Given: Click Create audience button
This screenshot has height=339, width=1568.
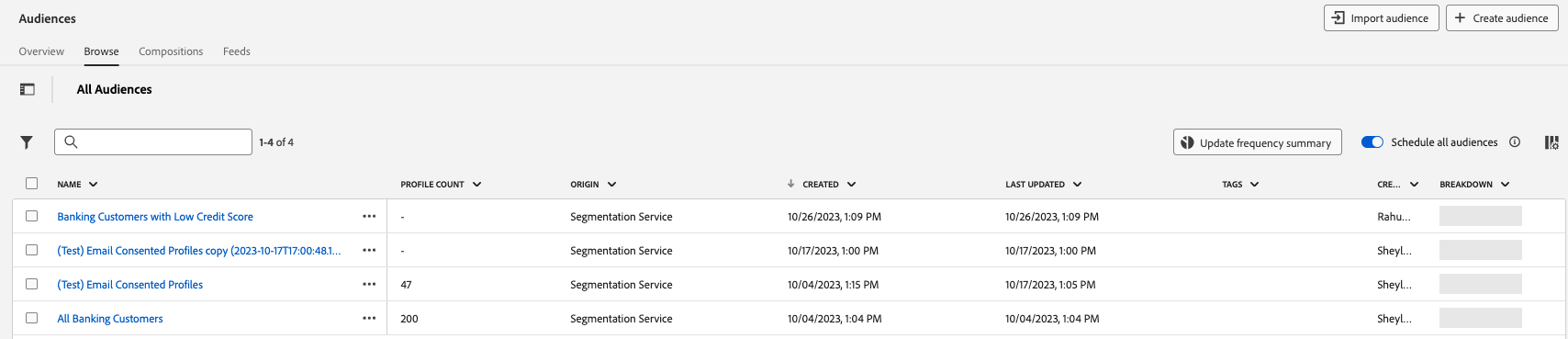Looking at the screenshot, I should pos(1501,18).
